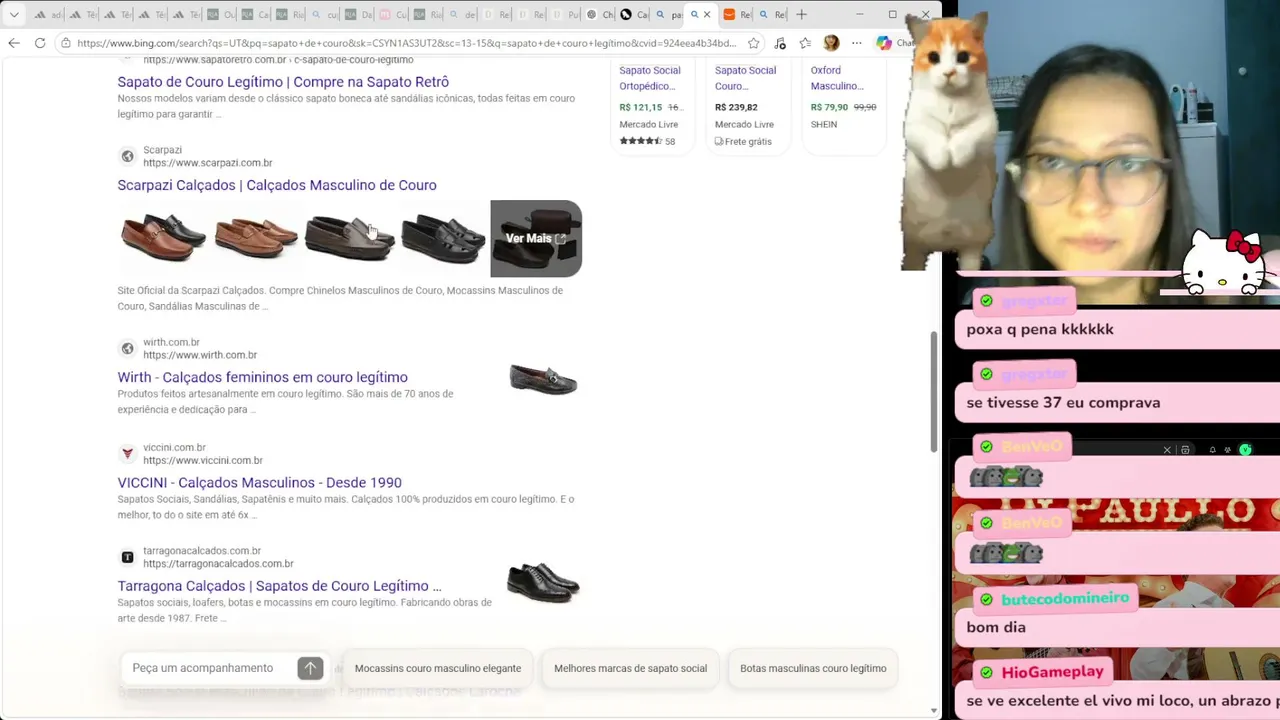The height and width of the screenshot is (720, 1280).
Task: Open the Wirth black loafer thumbnail
Action: click(543, 380)
